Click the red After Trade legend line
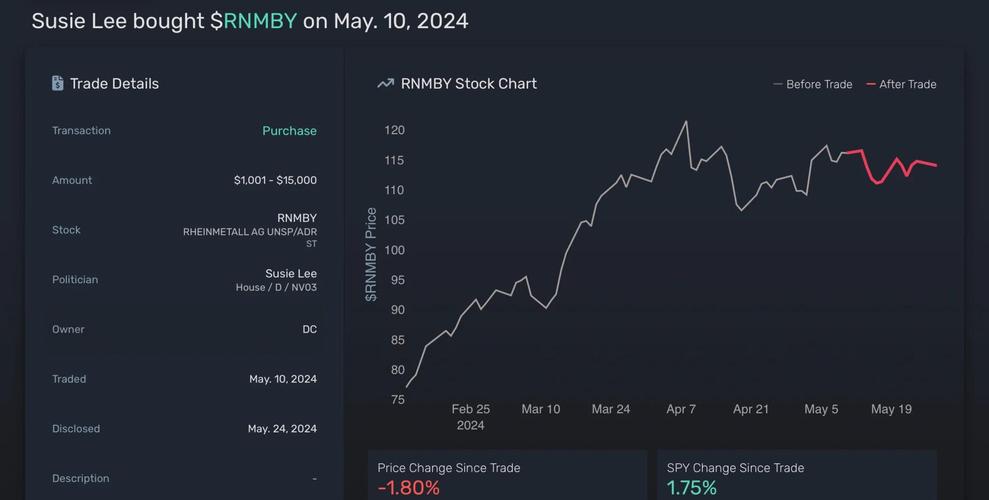 [x=871, y=85]
